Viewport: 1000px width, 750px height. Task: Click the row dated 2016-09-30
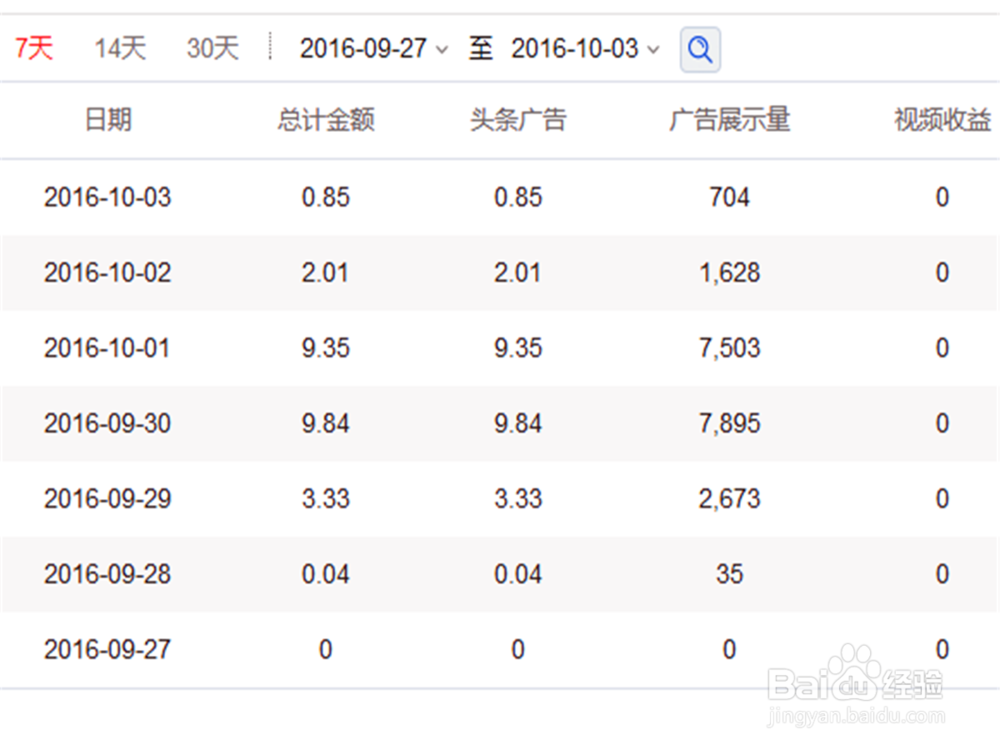point(500,423)
